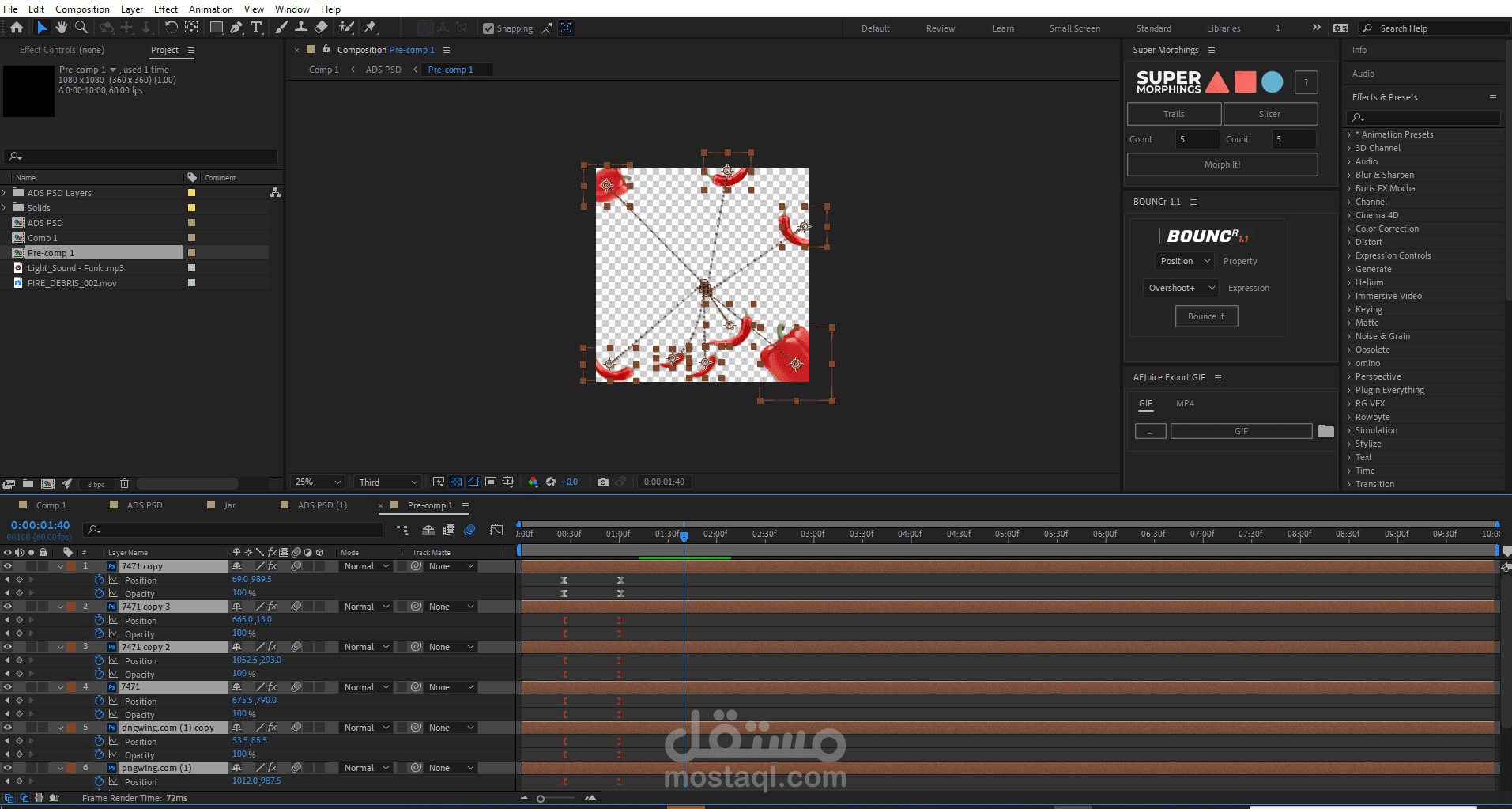This screenshot has width=1512, height=809.
Task: Toggle transparency grid in viewer
Action: (x=456, y=482)
